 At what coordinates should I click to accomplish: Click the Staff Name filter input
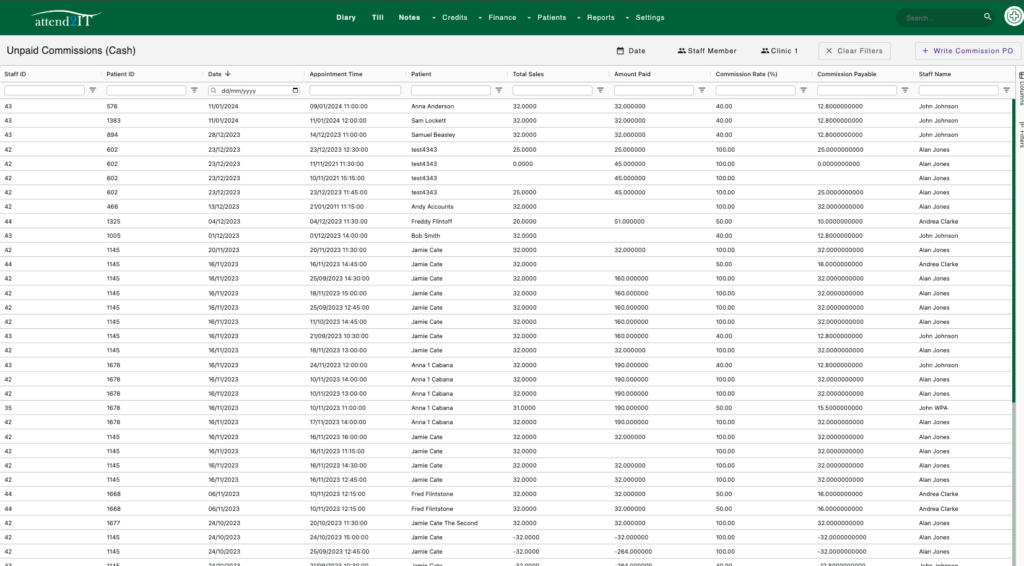point(959,91)
